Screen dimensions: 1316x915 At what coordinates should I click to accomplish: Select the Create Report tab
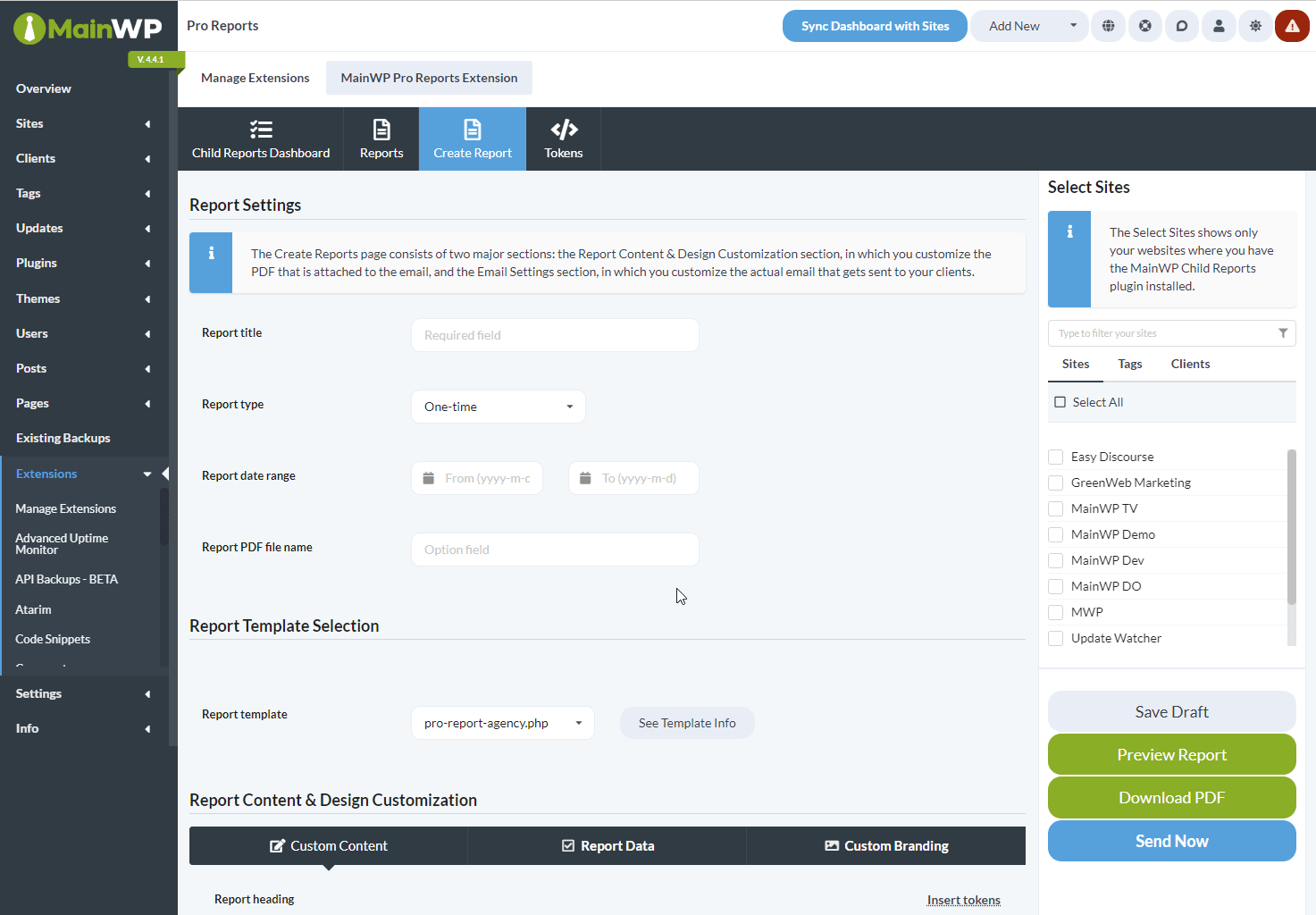473,139
